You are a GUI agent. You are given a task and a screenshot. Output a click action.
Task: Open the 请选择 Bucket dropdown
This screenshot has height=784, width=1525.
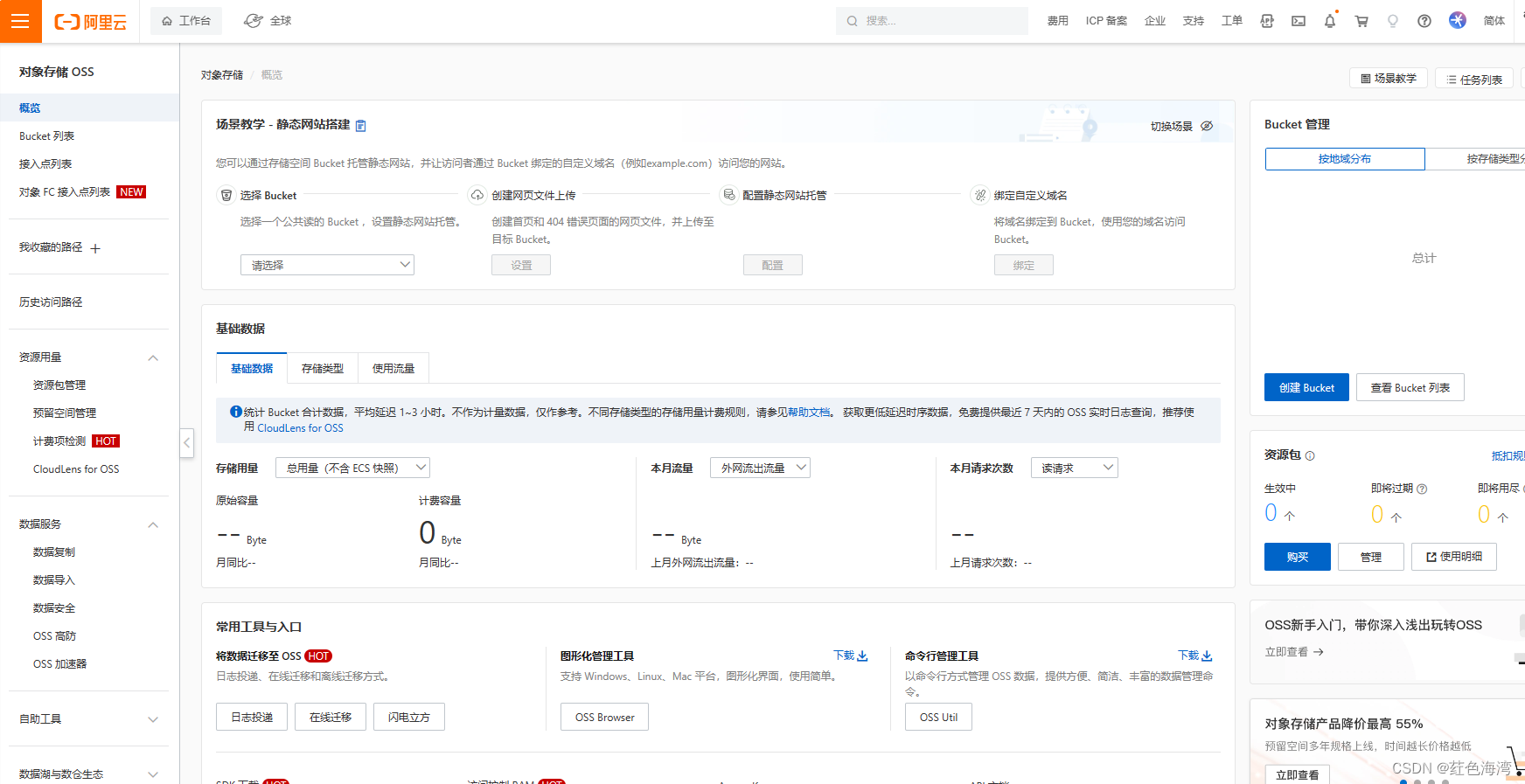coord(327,265)
